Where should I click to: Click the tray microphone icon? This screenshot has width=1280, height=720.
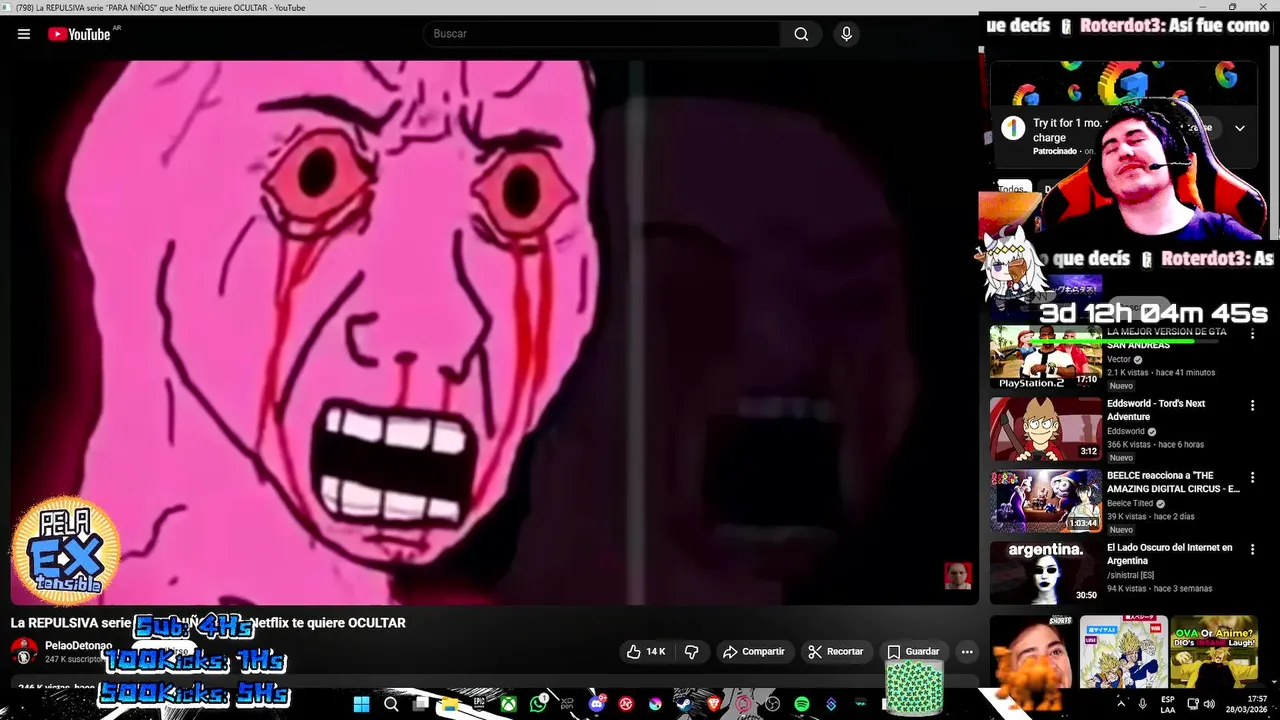(x=1143, y=704)
